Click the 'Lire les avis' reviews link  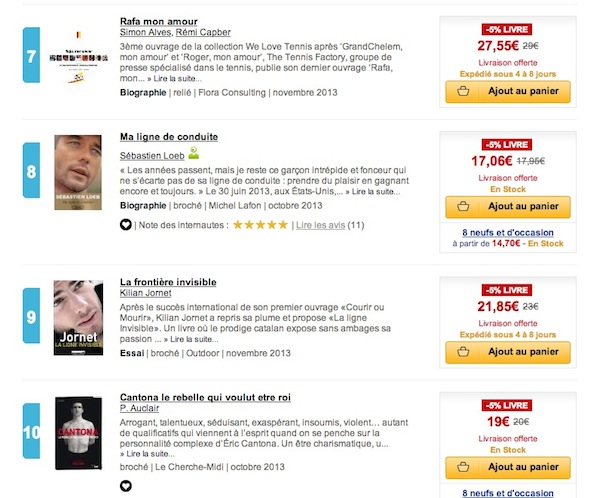318,225
